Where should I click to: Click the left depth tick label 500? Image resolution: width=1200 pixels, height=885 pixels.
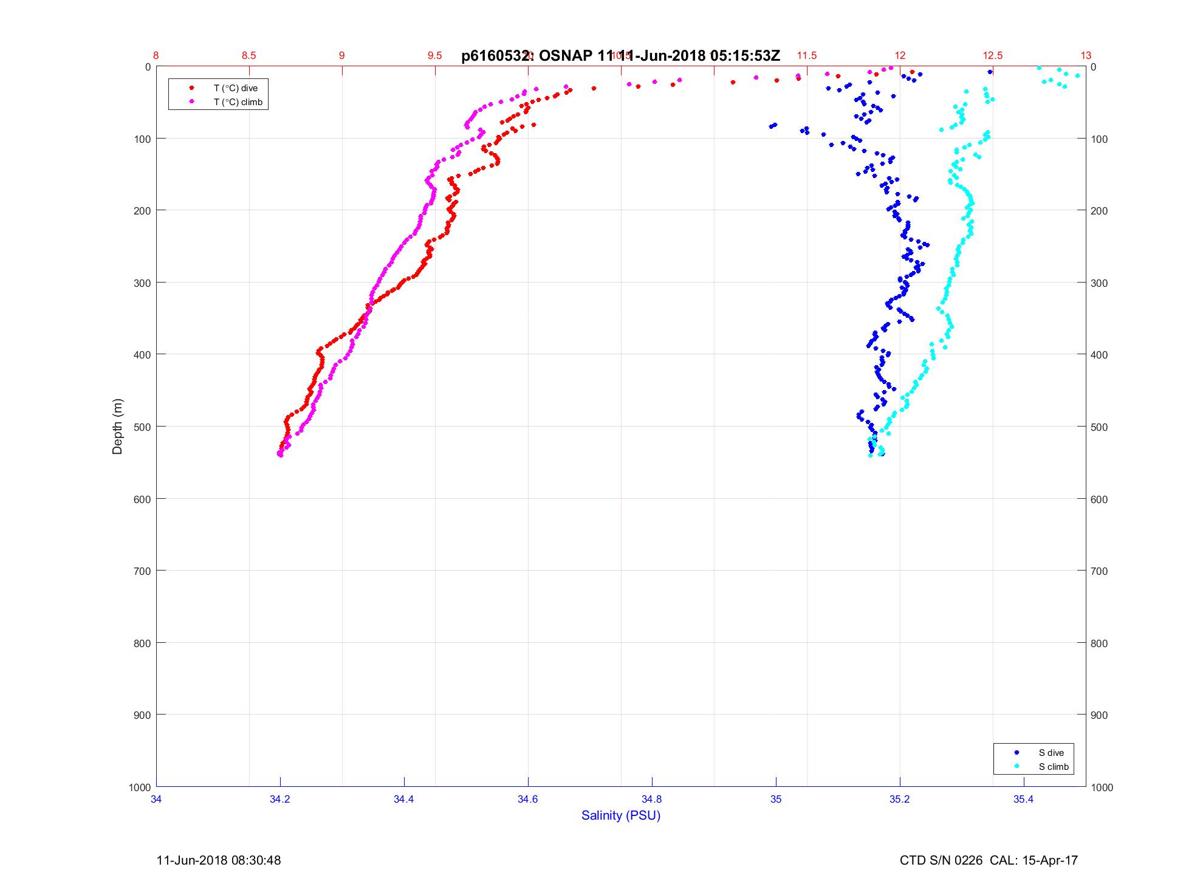point(141,427)
